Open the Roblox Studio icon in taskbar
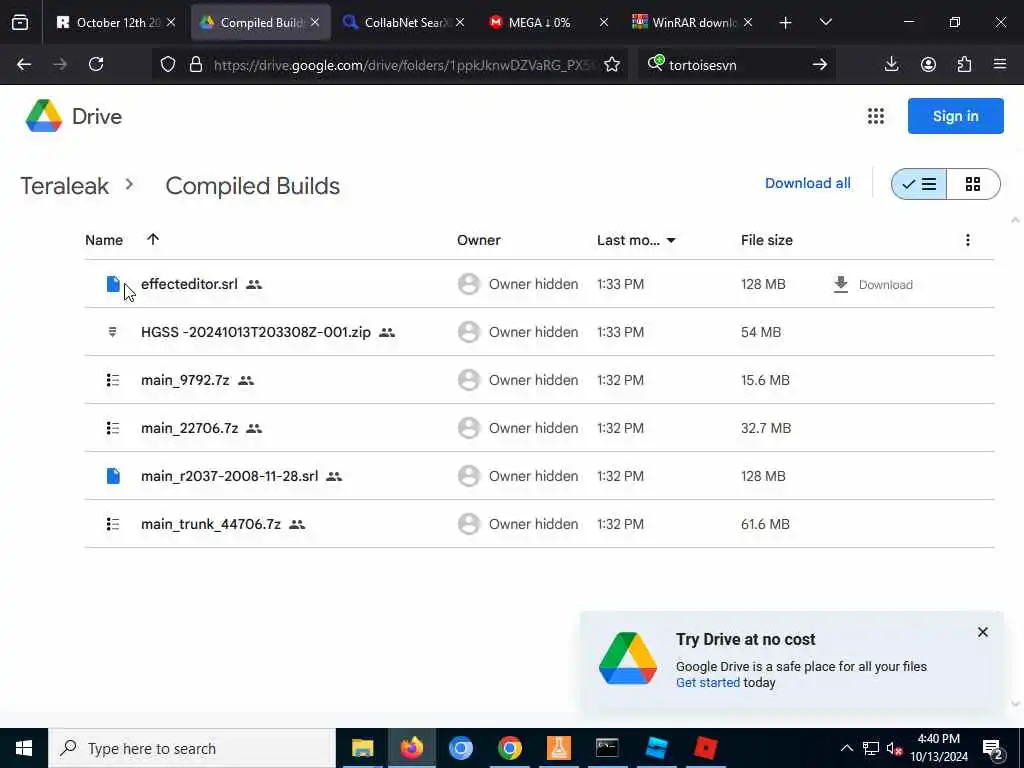The width and height of the screenshot is (1024, 768). point(656,748)
